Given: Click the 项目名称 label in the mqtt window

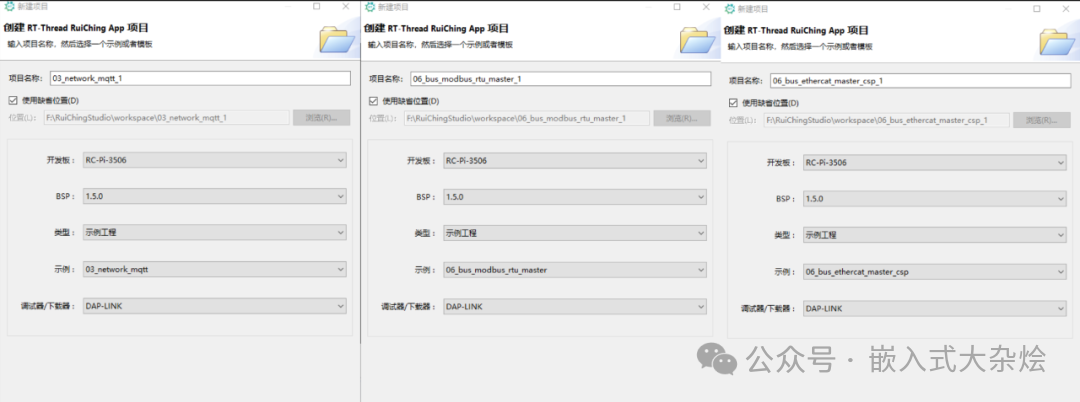Looking at the screenshot, I should (x=26, y=78).
